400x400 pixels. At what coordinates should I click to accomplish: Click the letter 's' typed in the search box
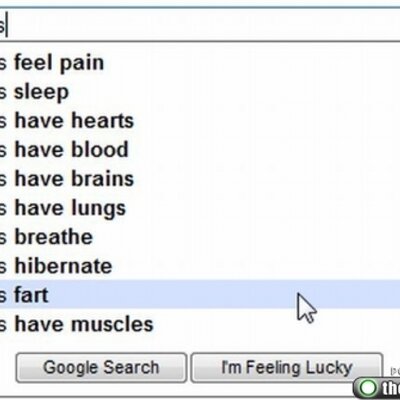tap(2, 27)
